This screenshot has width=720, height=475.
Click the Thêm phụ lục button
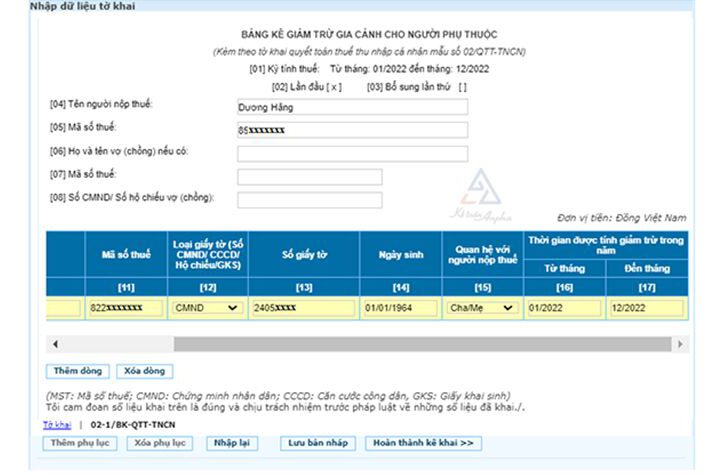[79, 442]
